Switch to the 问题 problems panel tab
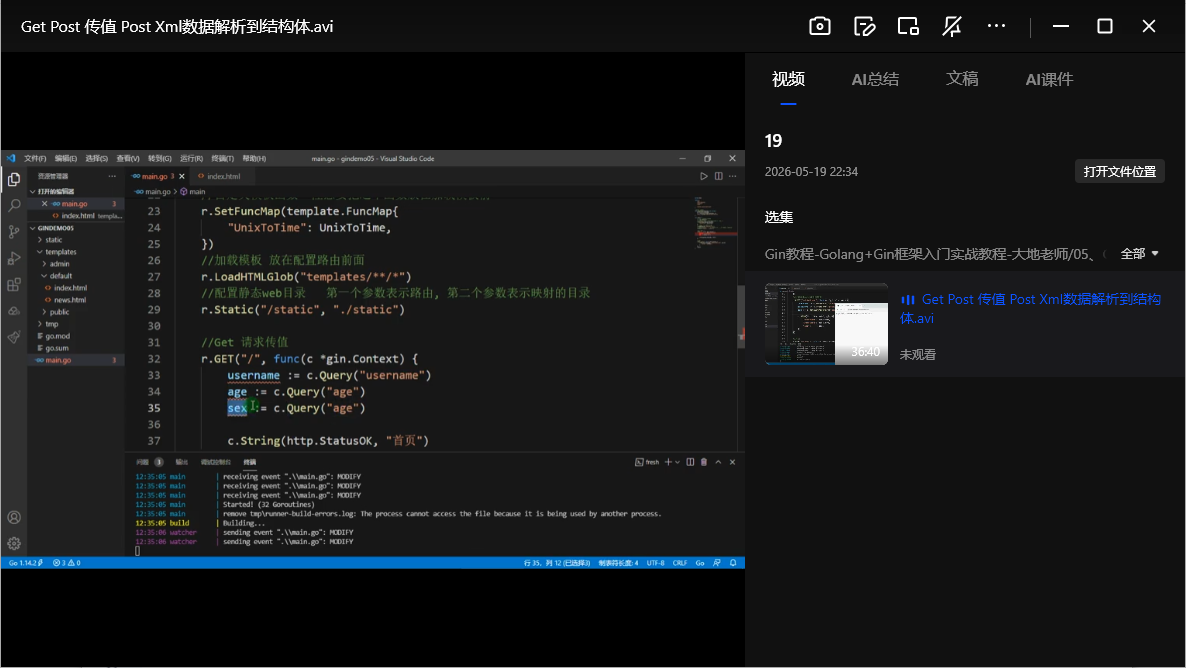 [x=142, y=462]
